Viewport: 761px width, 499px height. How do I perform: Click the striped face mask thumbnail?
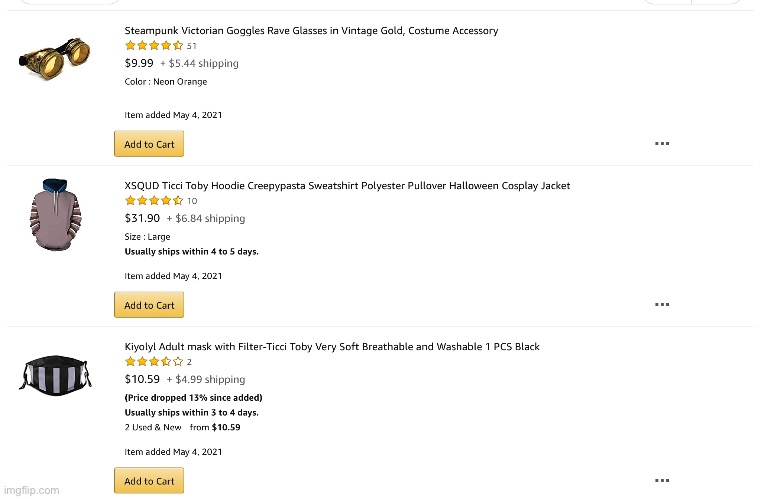(55, 375)
